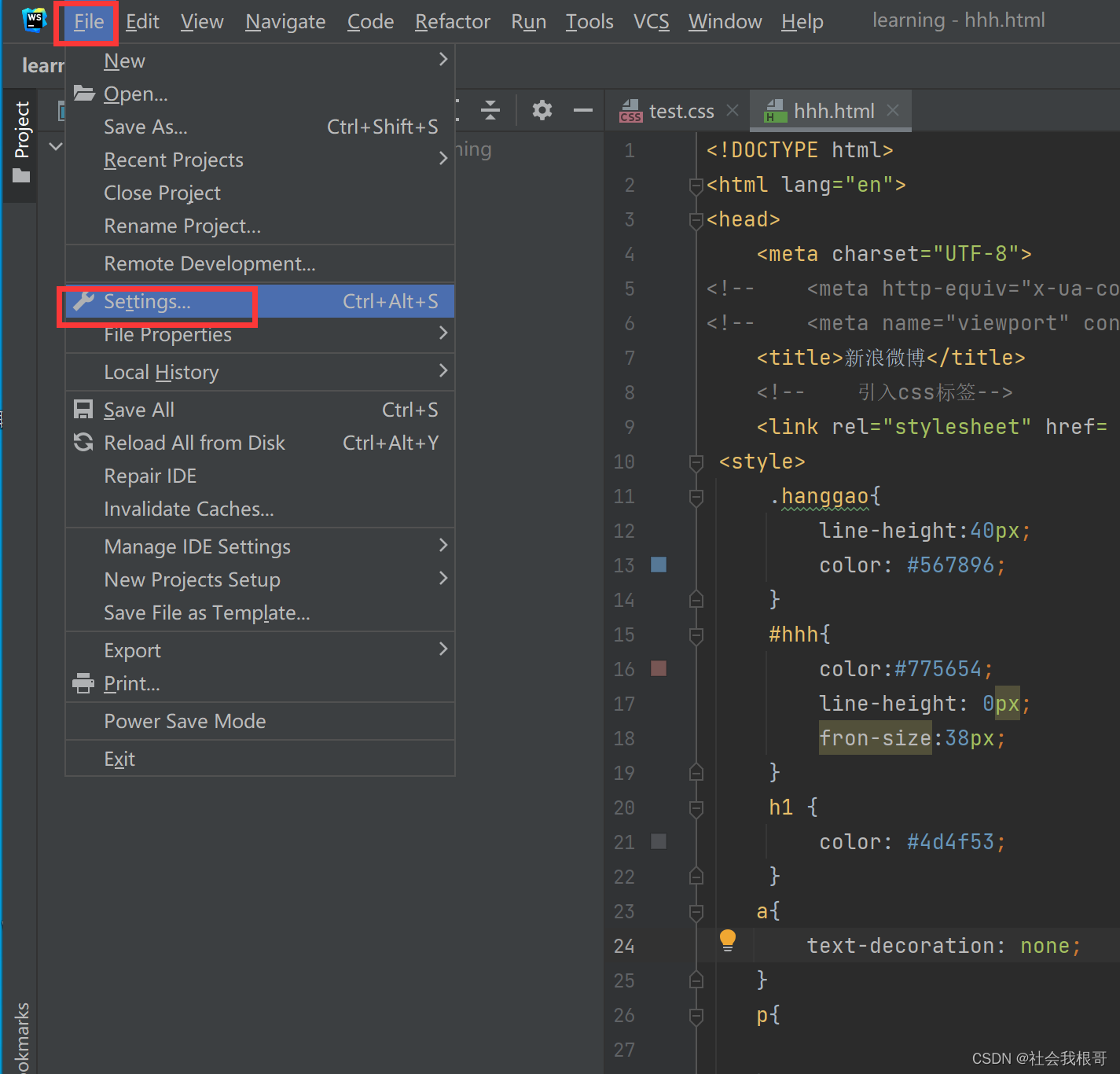The image size is (1120, 1074).
Task: Open the Project panel options gear icon
Action: [542, 110]
